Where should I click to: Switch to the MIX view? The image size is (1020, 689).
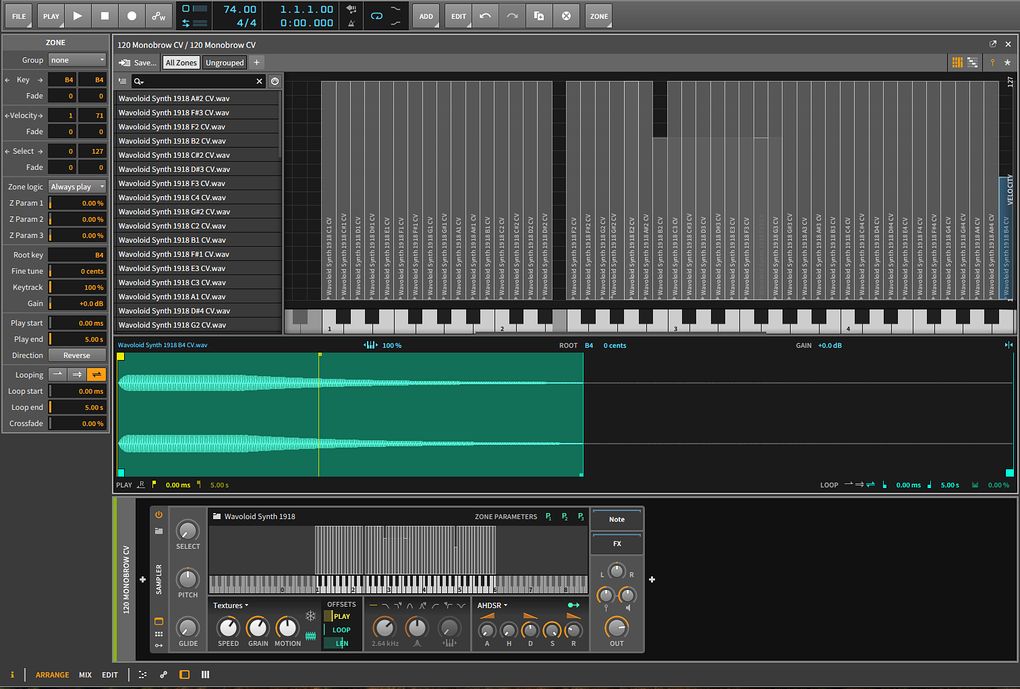tap(85, 675)
